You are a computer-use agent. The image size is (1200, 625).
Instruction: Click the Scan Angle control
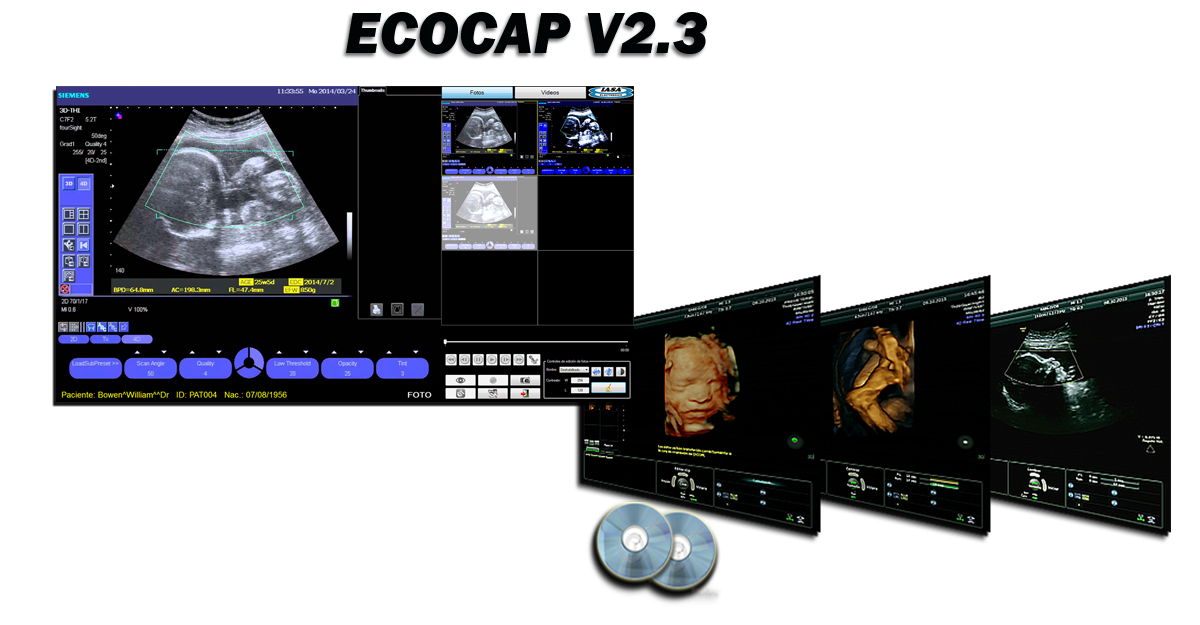pyautogui.click(x=150, y=368)
